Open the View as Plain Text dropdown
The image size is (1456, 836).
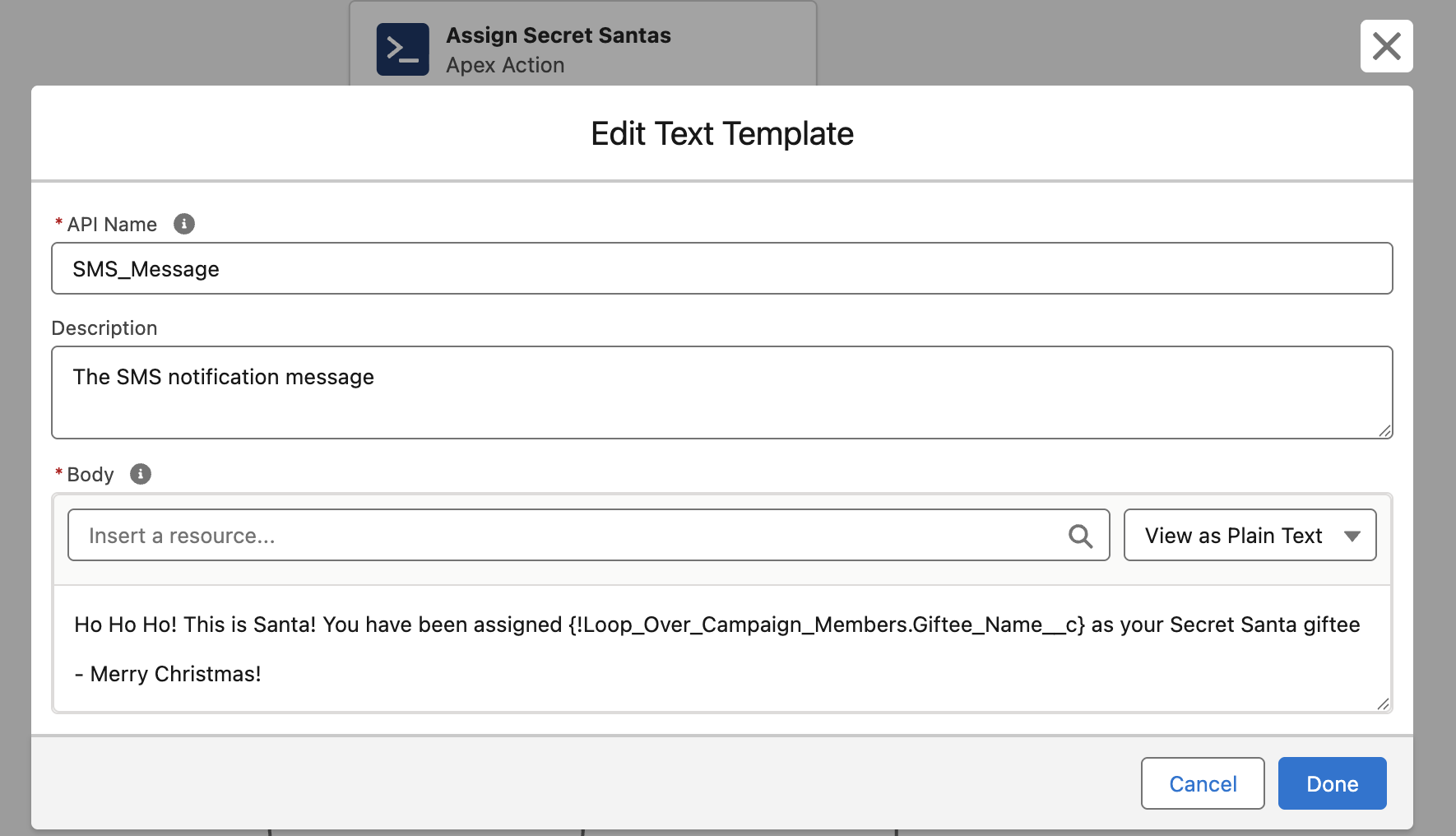[1250, 536]
